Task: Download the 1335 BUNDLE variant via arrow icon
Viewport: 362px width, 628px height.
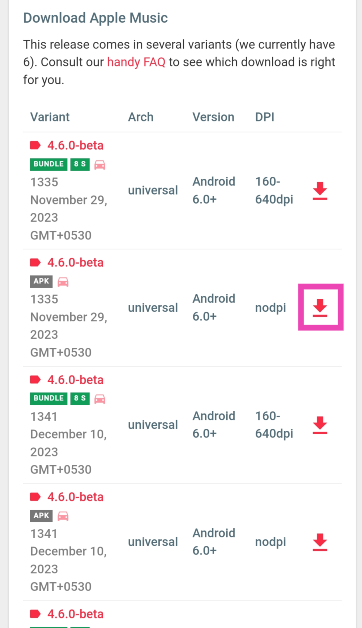Action: (320, 191)
